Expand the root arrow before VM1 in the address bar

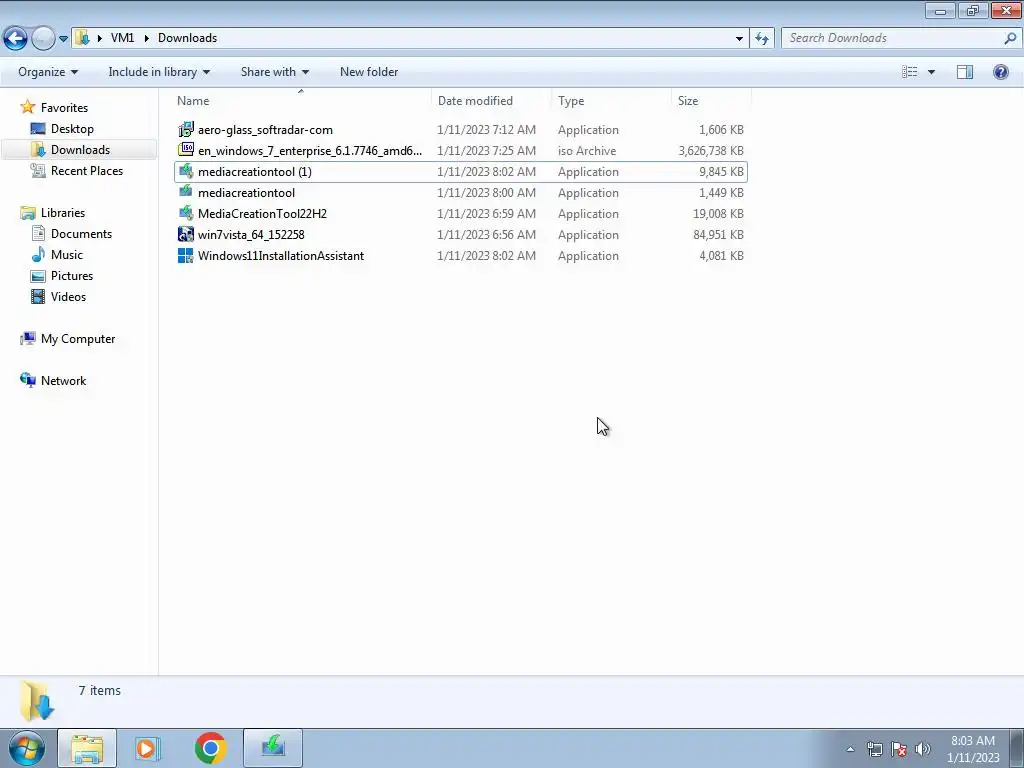99,38
